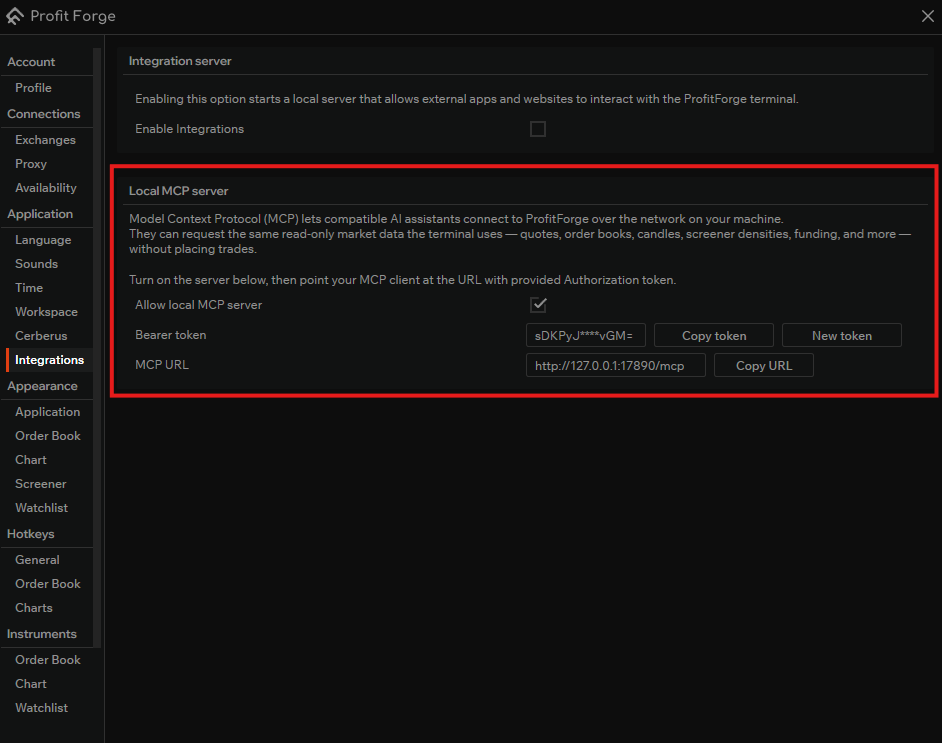Click the Integration server heading

(x=180, y=61)
